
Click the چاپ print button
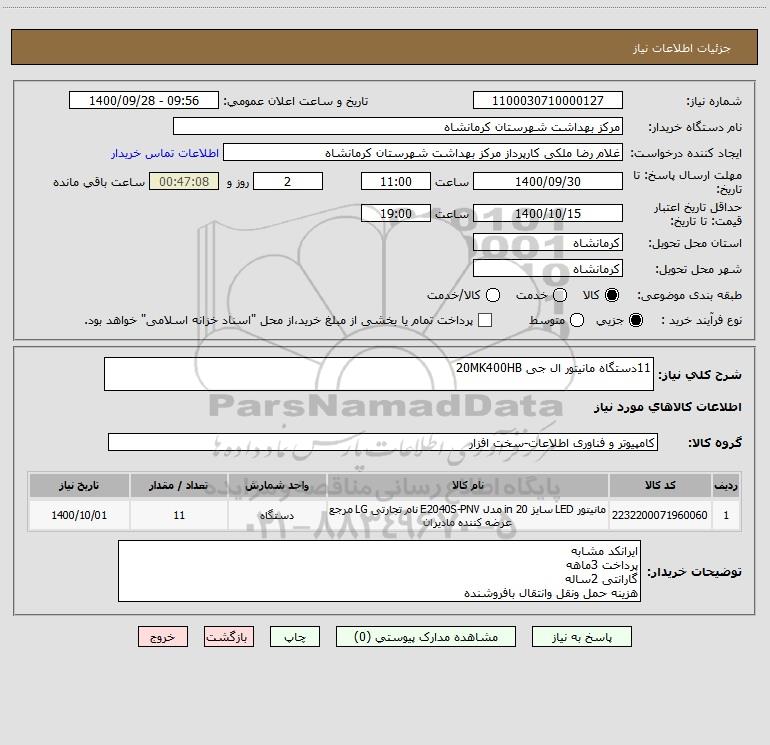point(295,636)
